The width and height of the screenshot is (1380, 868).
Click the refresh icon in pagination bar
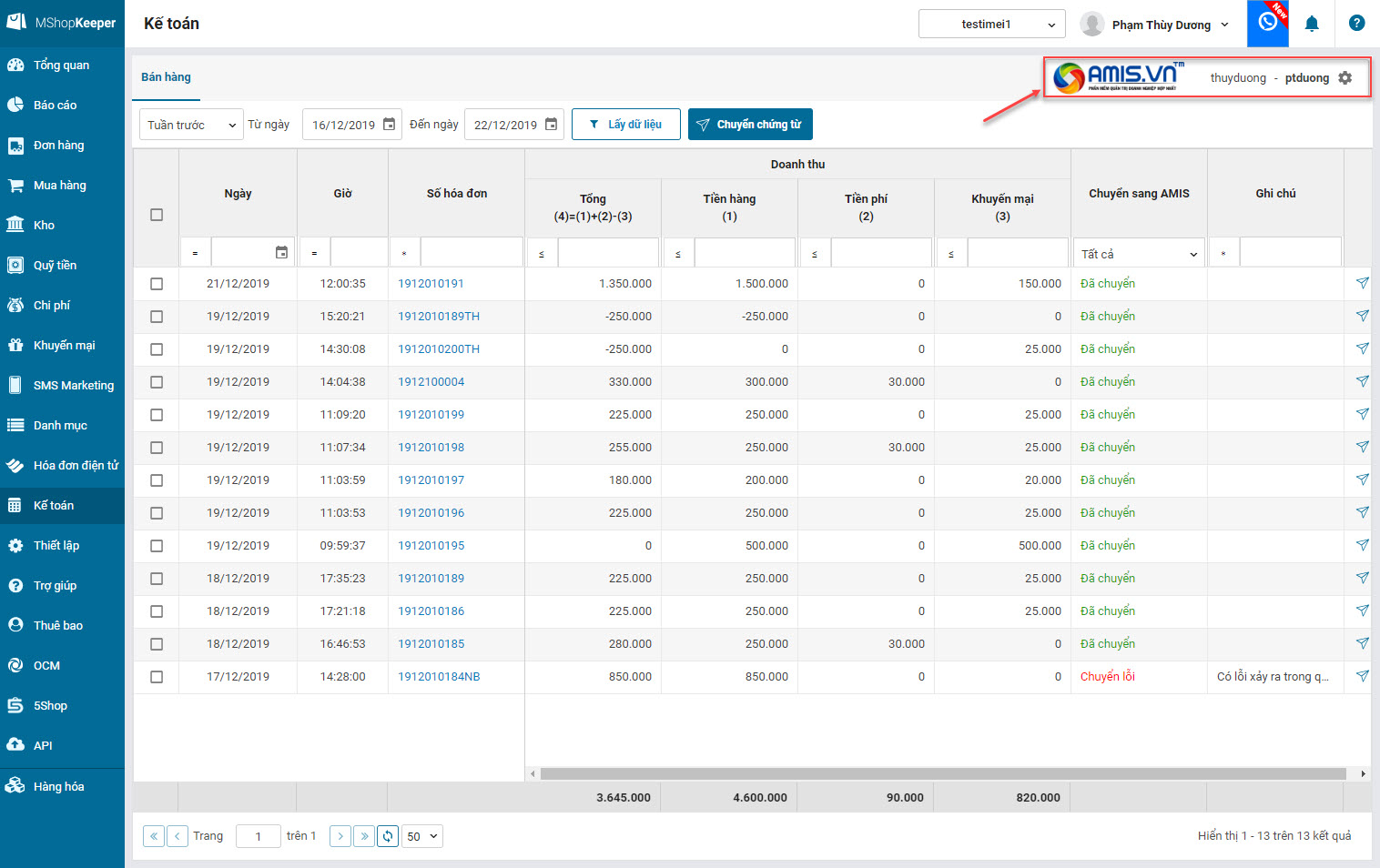[x=388, y=836]
